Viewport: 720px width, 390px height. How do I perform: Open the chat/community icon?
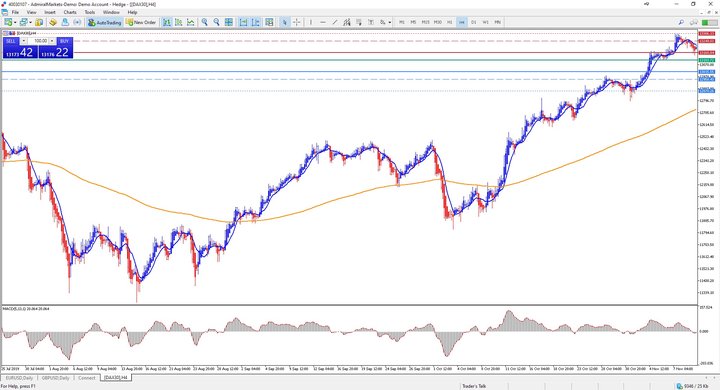click(693, 22)
